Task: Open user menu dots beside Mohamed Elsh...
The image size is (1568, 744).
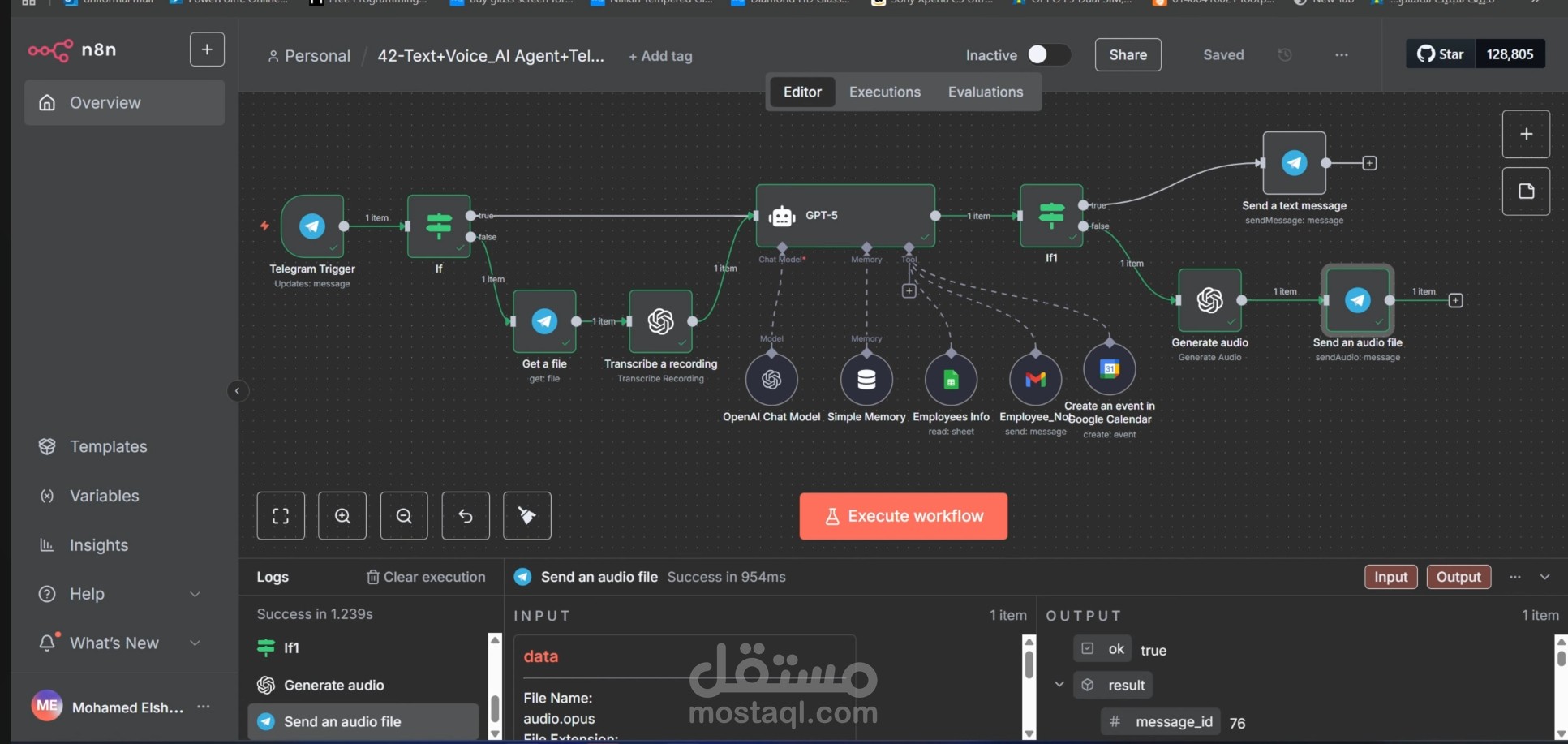Action: pyautogui.click(x=204, y=707)
